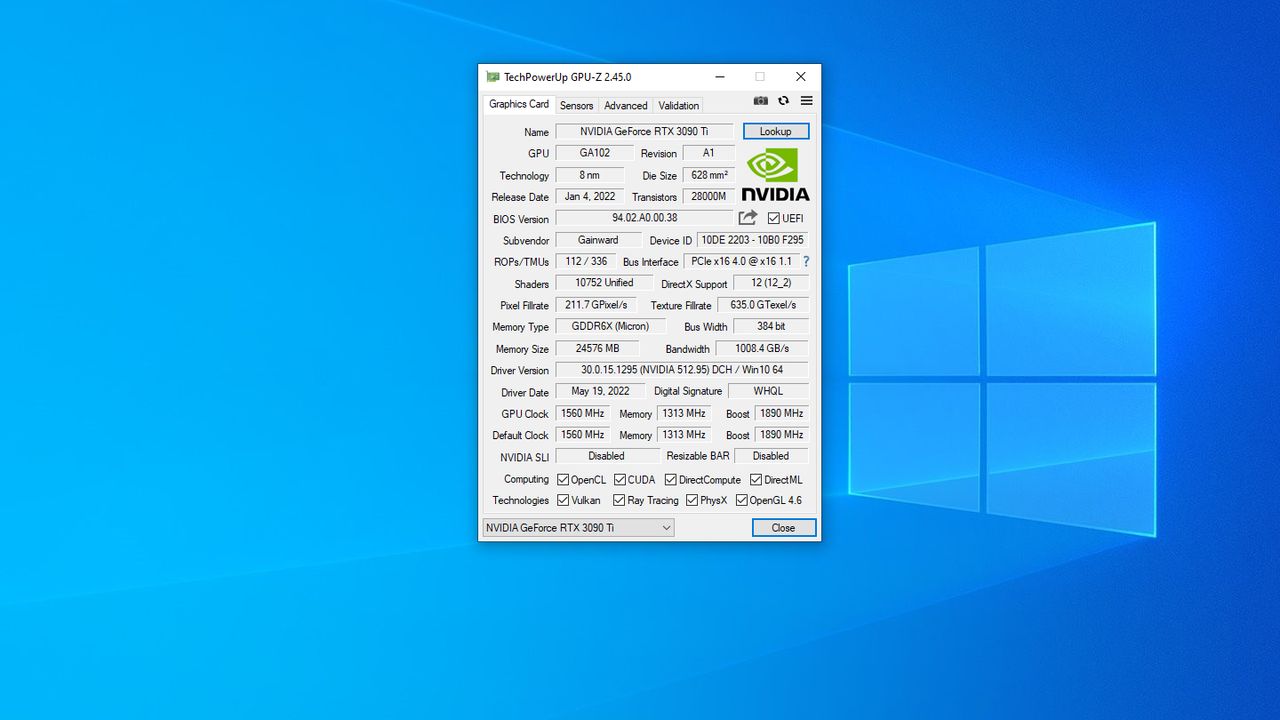Click the Texture Fillrate value 635.0 GTexel/s
Image resolution: width=1280 pixels, height=720 pixels.
click(x=763, y=305)
